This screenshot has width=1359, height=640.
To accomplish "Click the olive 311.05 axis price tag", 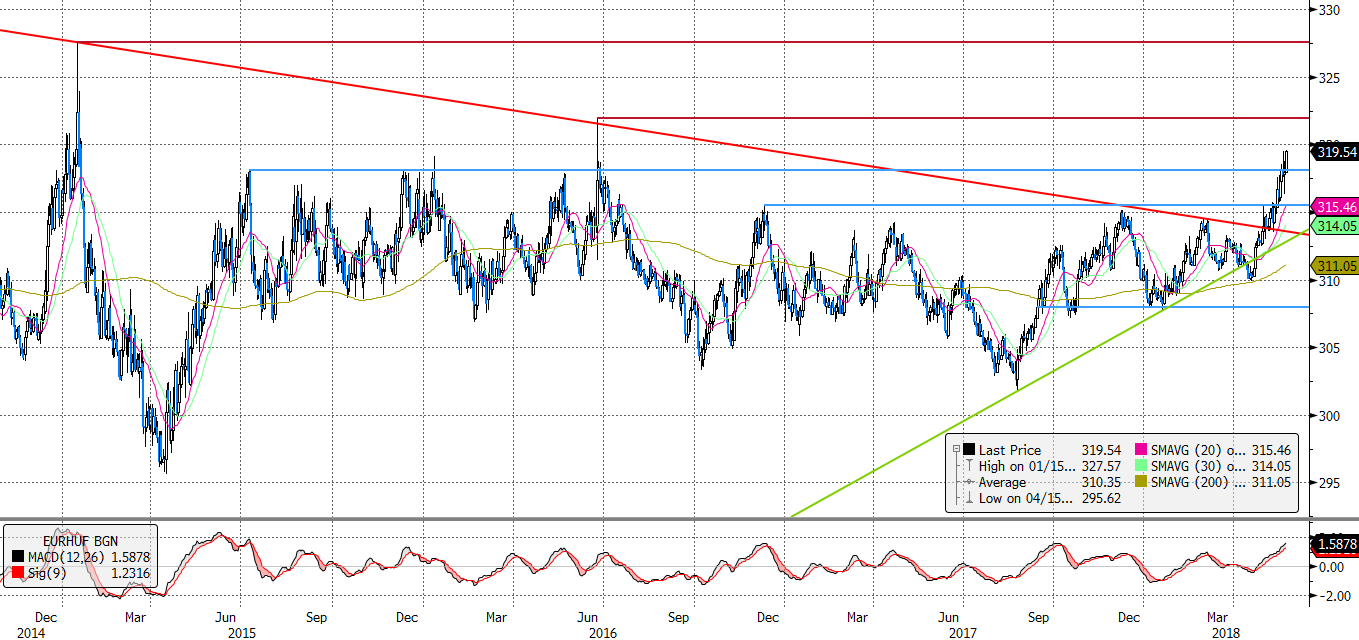I will (x=1335, y=266).
